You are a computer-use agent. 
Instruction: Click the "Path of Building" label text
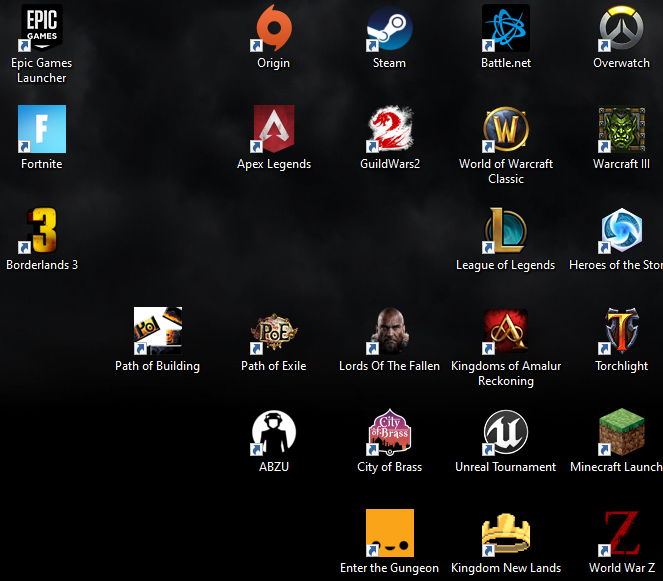[x=157, y=366]
